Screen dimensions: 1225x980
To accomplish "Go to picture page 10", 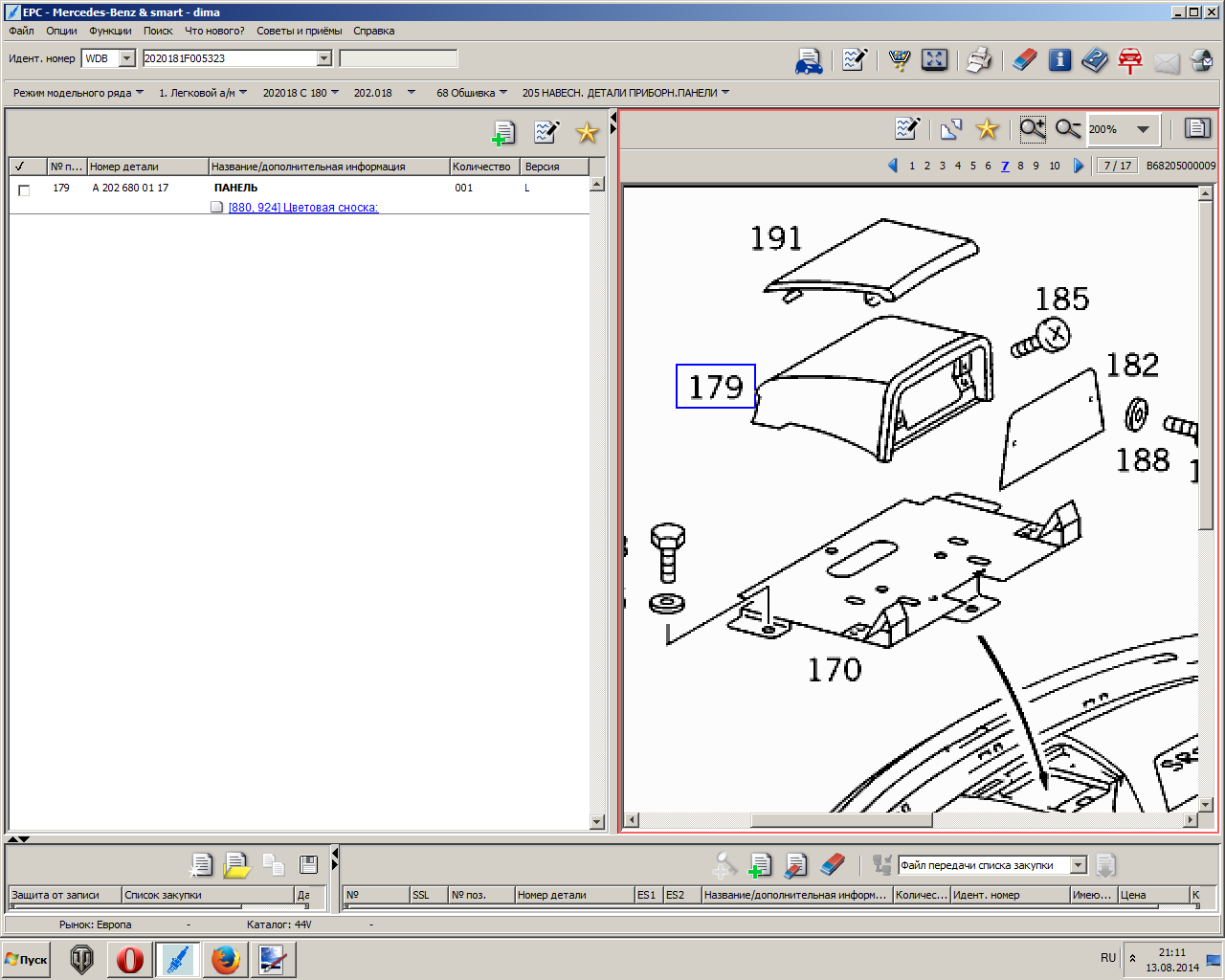I will pos(1055,166).
